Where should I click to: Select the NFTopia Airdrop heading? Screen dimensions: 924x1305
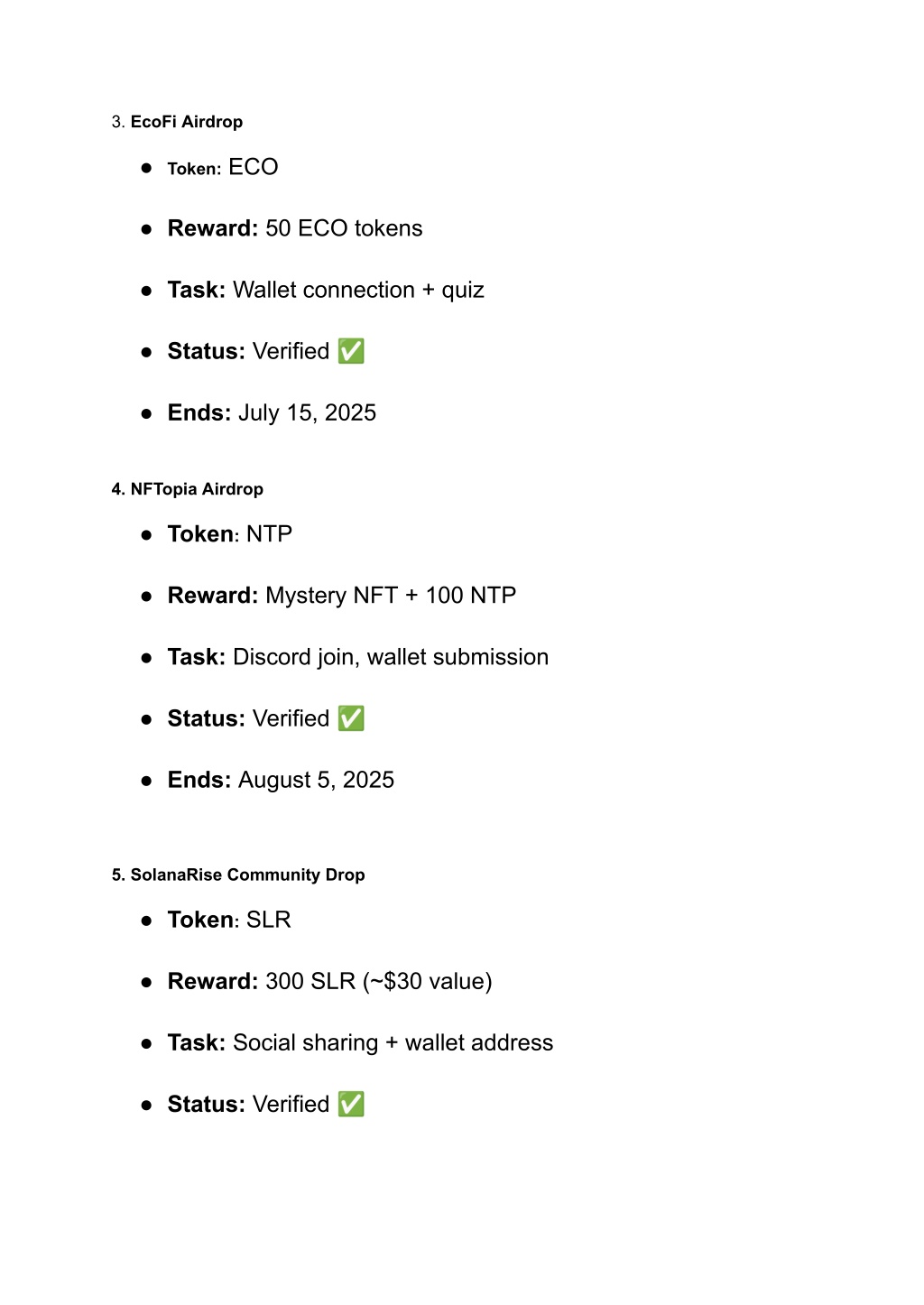tap(197, 489)
